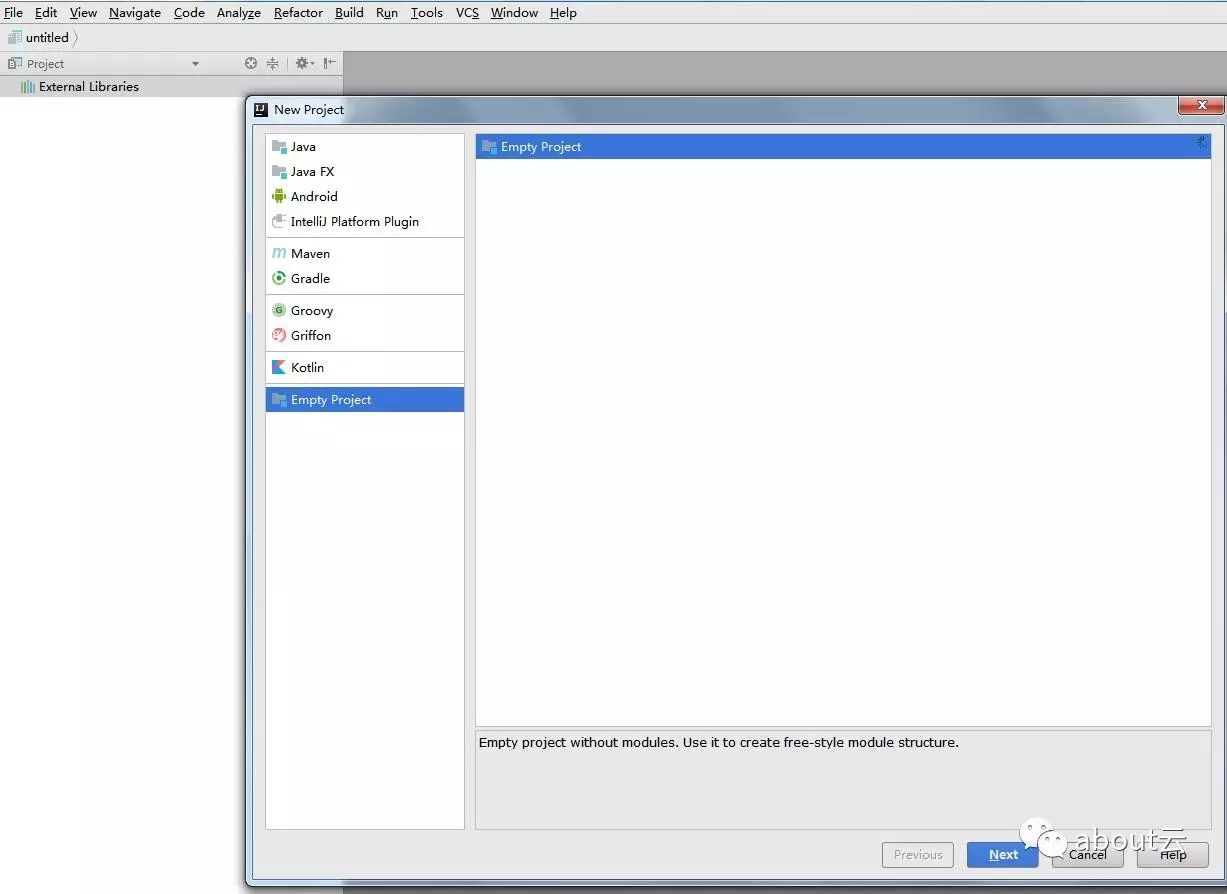Image resolution: width=1227 pixels, height=894 pixels.
Task: Click the 'Maven' list label
Action: pyautogui.click(x=310, y=254)
